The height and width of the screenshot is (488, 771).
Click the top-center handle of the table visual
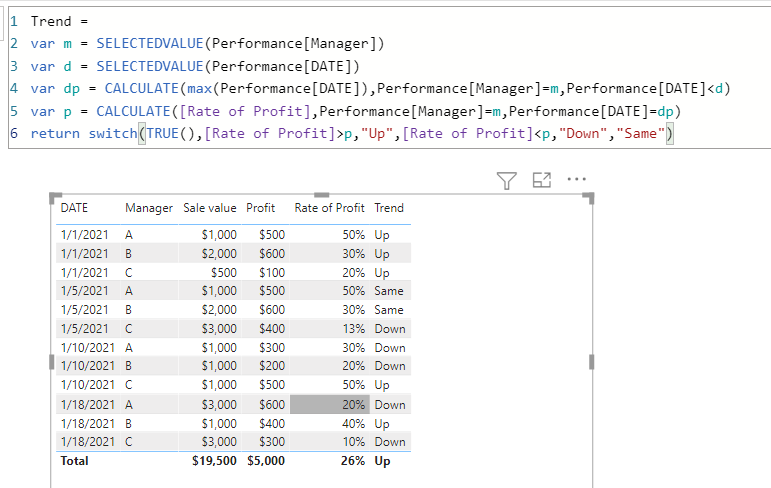321,195
